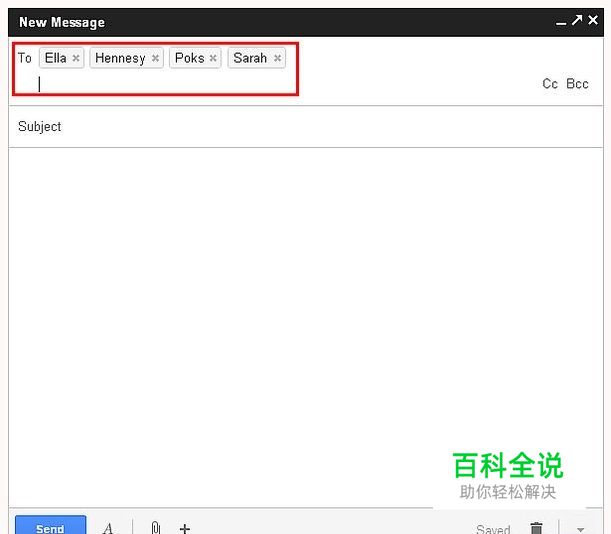The height and width of the screenshot is (534, 611).
Task: Click the Sarah recipient name
Action: click(x=250, y=58)
